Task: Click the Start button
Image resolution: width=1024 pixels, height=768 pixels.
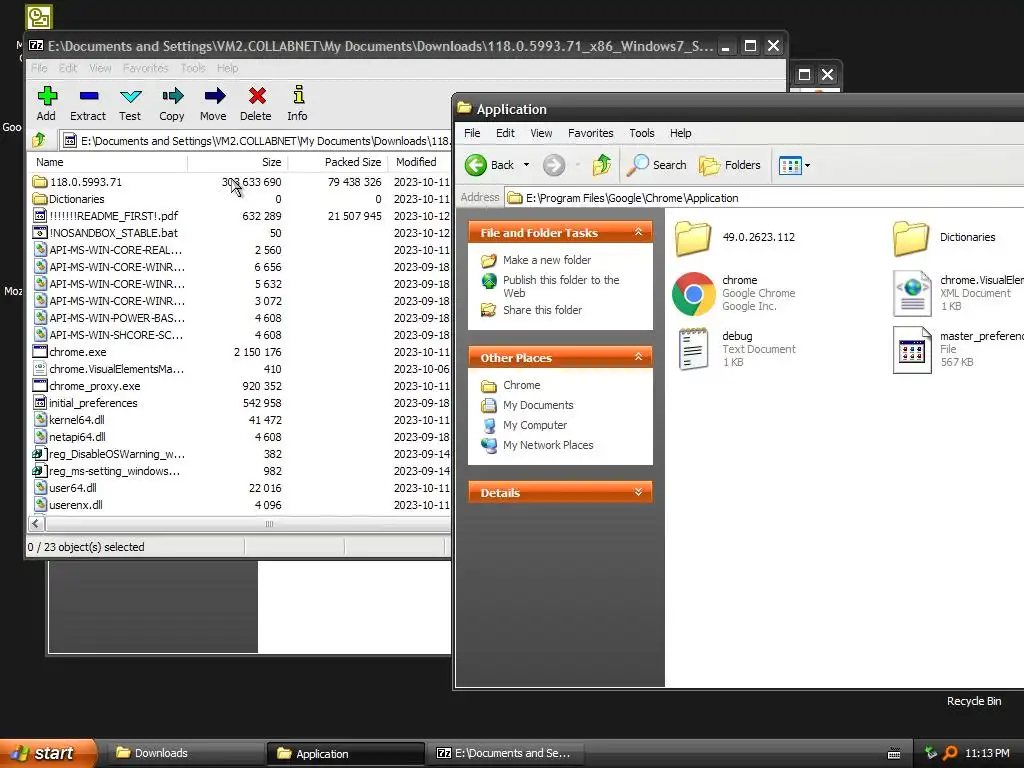Action: pyautogui.click(x=48, y=753)
